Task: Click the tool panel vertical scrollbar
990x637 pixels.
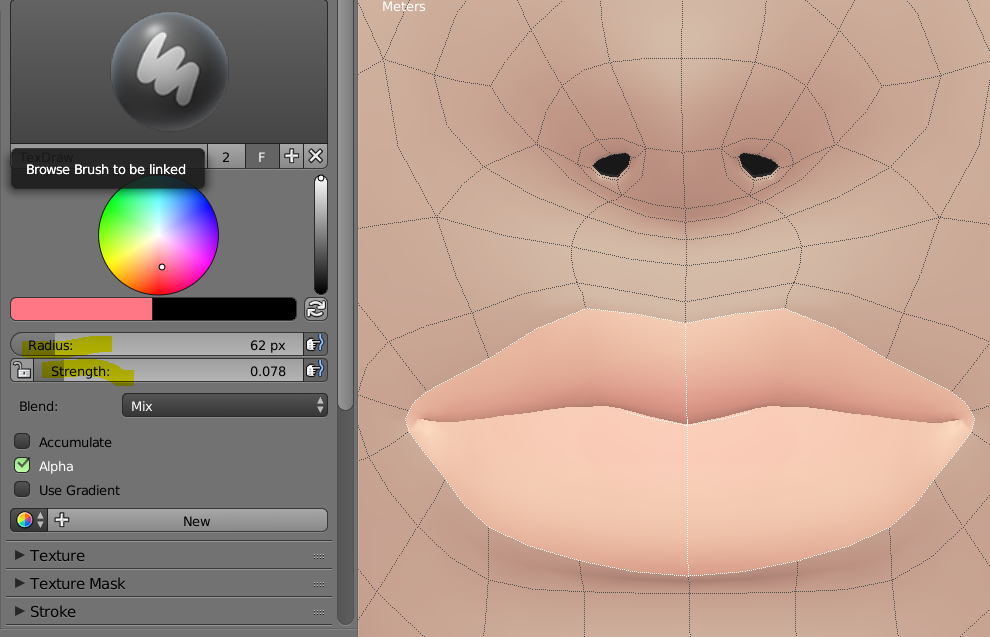Action: [x=345, y=205]
